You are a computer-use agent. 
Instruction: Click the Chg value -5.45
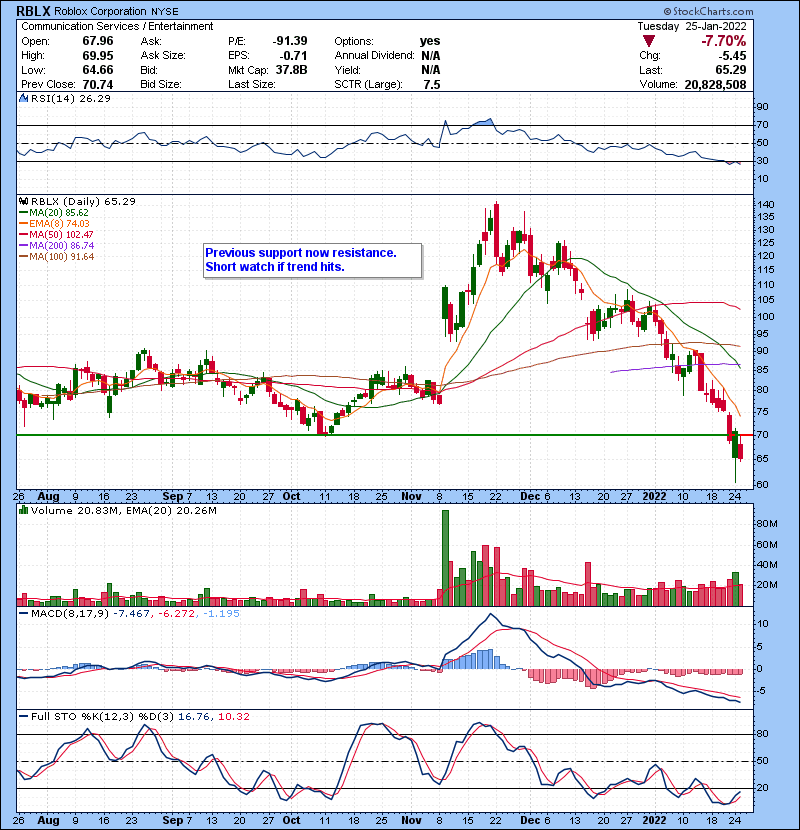[732, 55]
